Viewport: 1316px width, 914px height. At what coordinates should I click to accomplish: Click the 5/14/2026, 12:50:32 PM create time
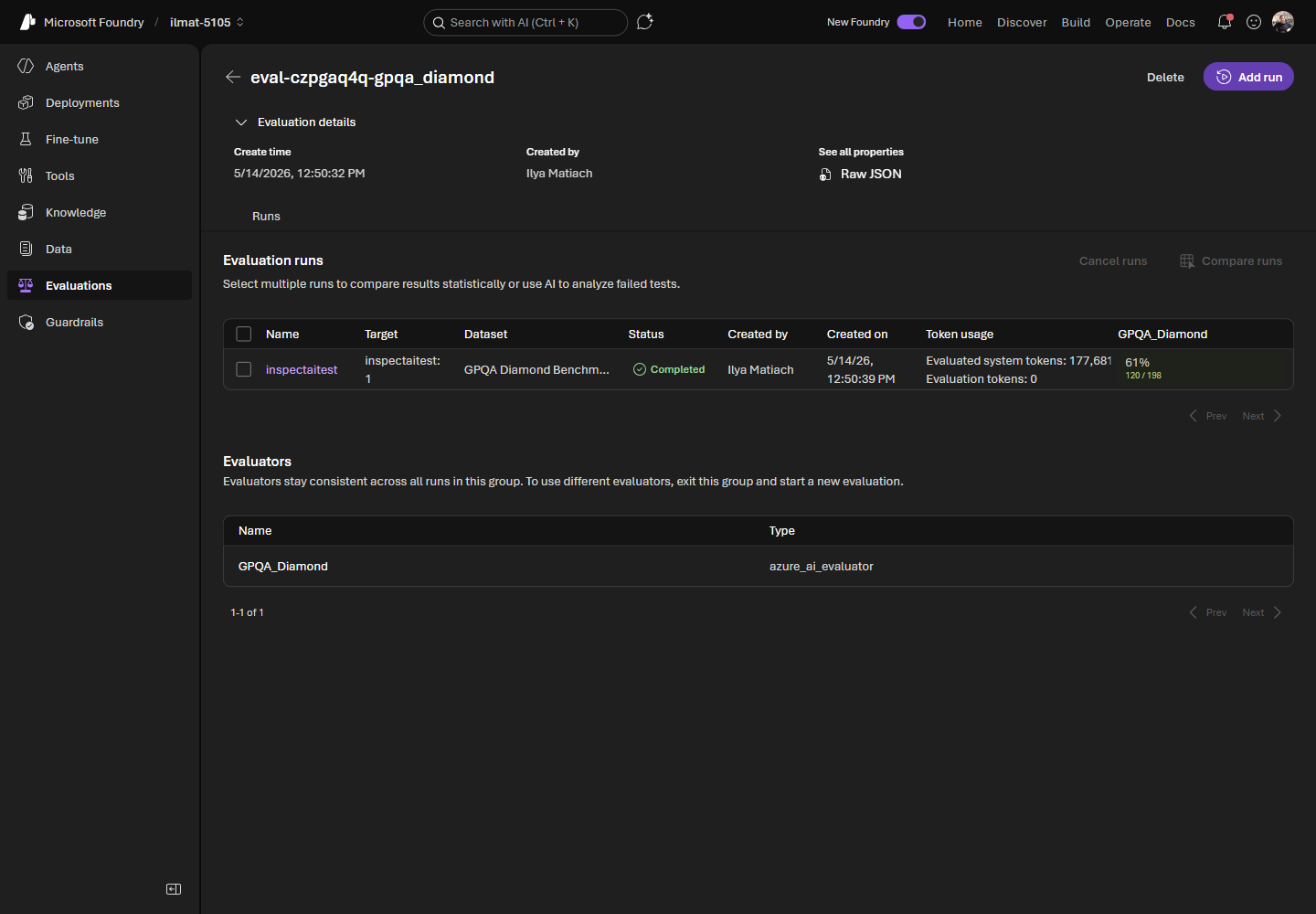(299, 173)
